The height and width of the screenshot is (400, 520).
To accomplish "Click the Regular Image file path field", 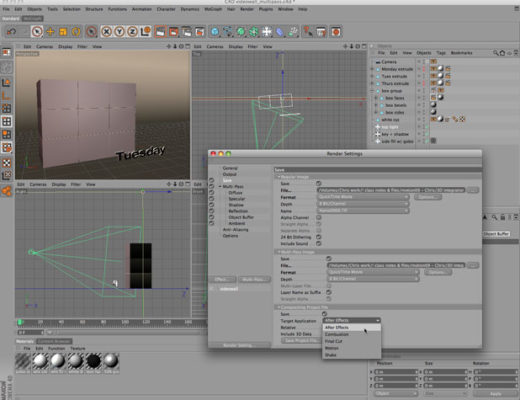I will point(391,190).
